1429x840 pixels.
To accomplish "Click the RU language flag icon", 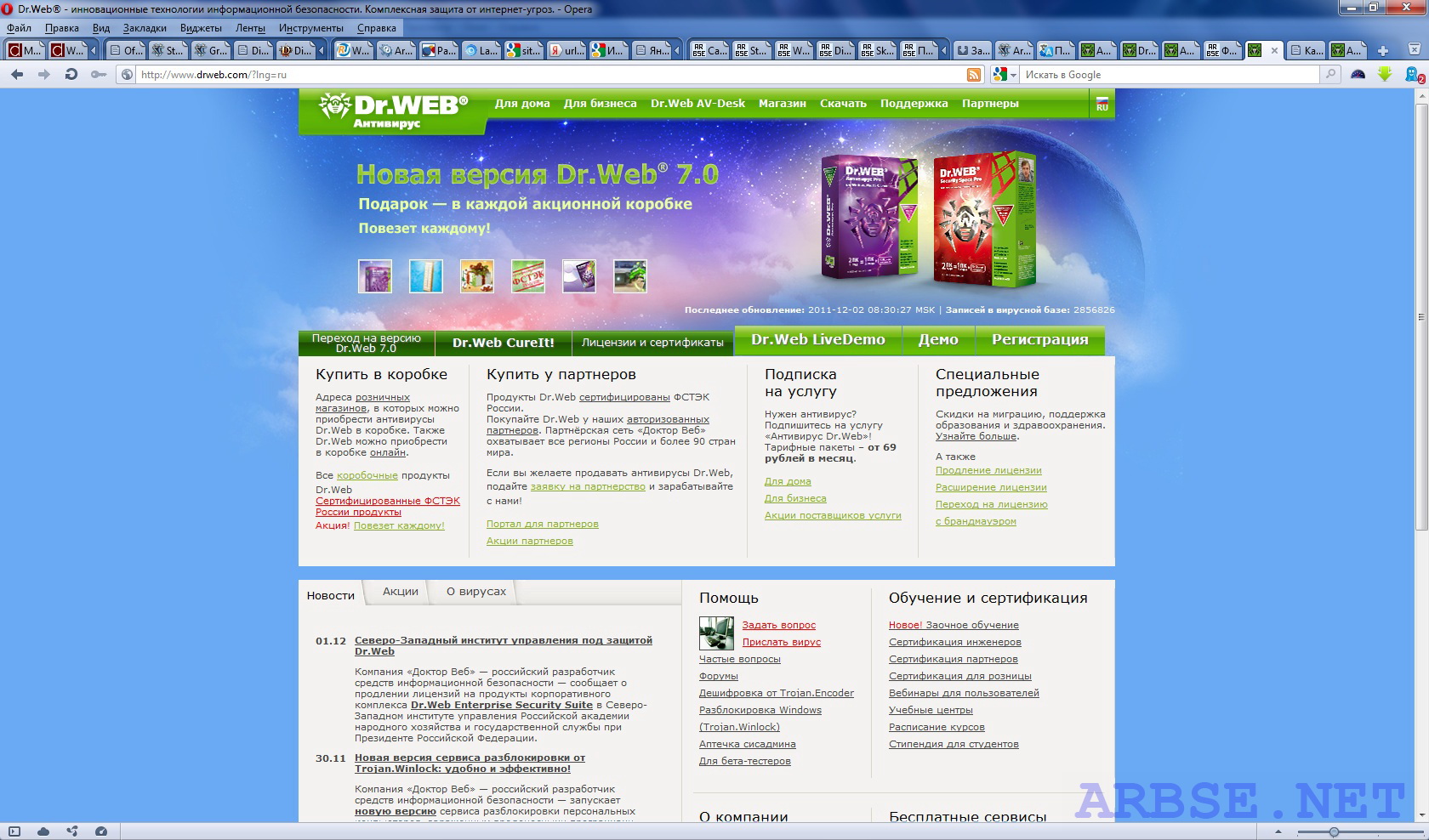I will click(1102, 104).
